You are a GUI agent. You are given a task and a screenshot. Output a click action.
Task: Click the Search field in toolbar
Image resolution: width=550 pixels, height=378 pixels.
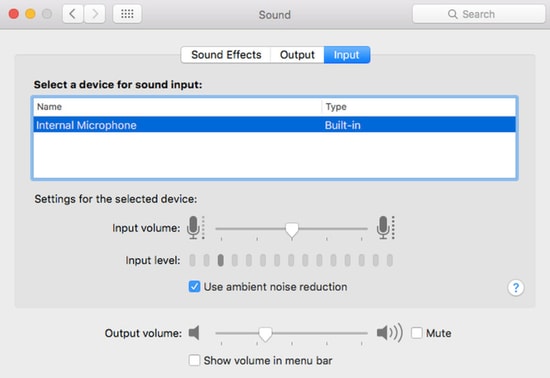tap(479, 14)
